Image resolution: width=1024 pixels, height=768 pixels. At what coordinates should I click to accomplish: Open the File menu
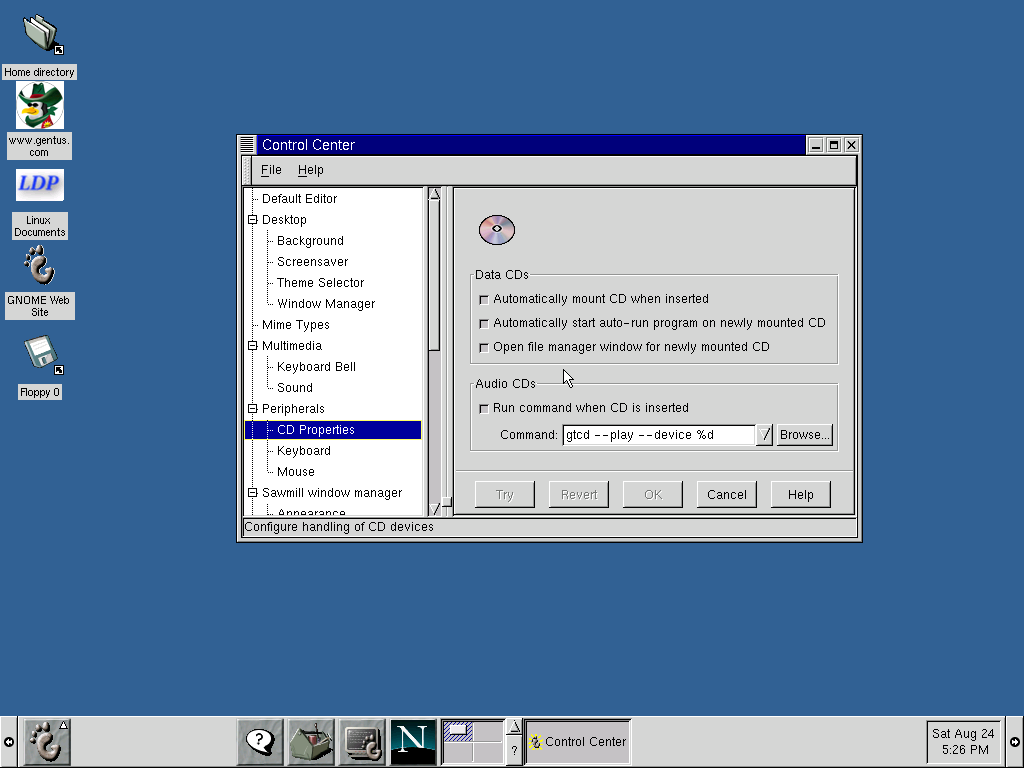tap(271, 170)
